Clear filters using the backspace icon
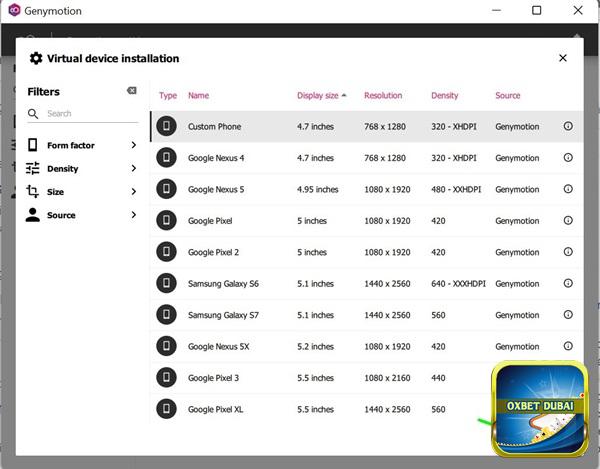This screenshot has width=600, height=469. coord(131,91)
